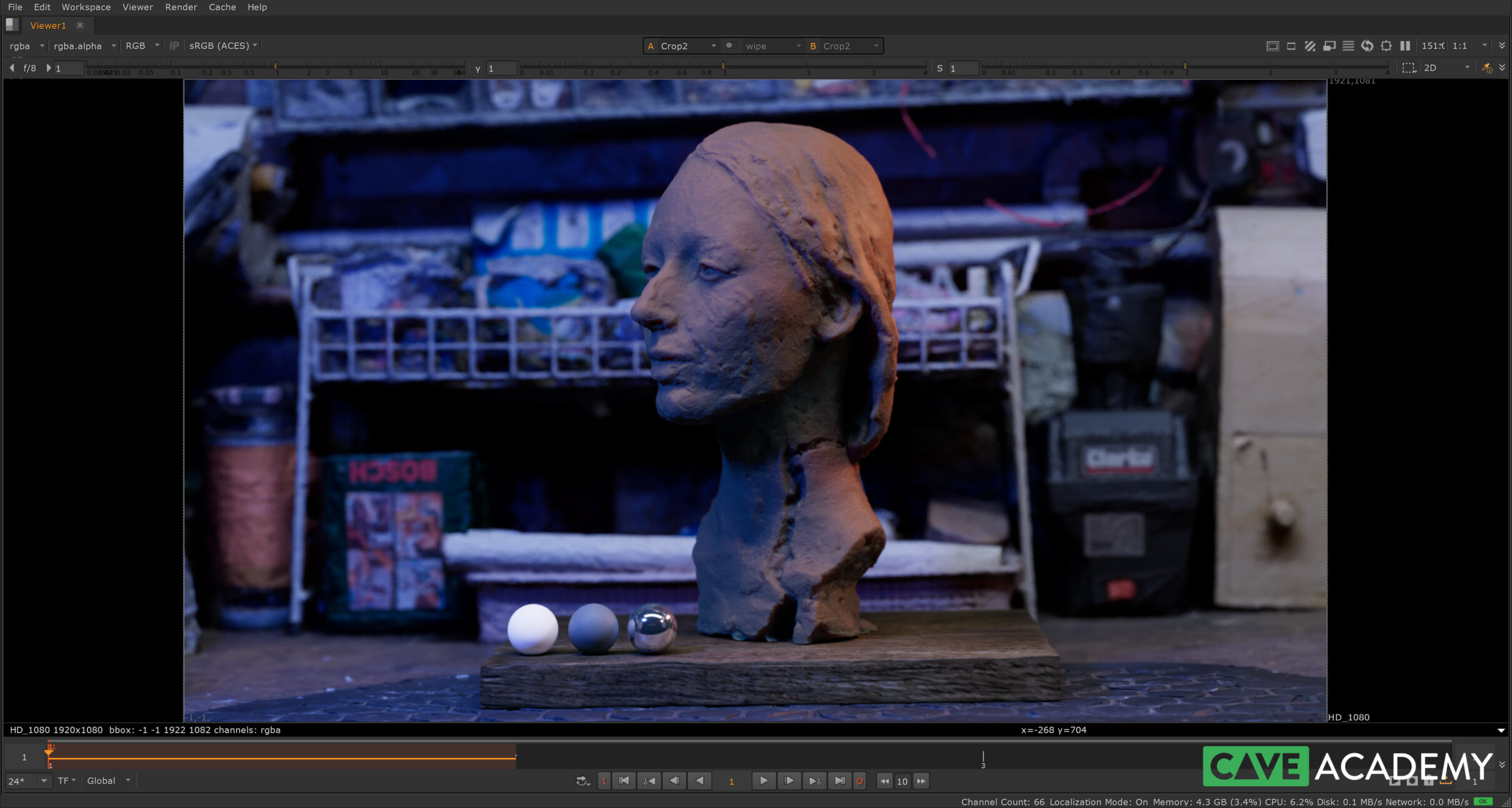The image size is (1512, 808).
Task: Select the Viewer1 tab
Action: coord(48,25)
